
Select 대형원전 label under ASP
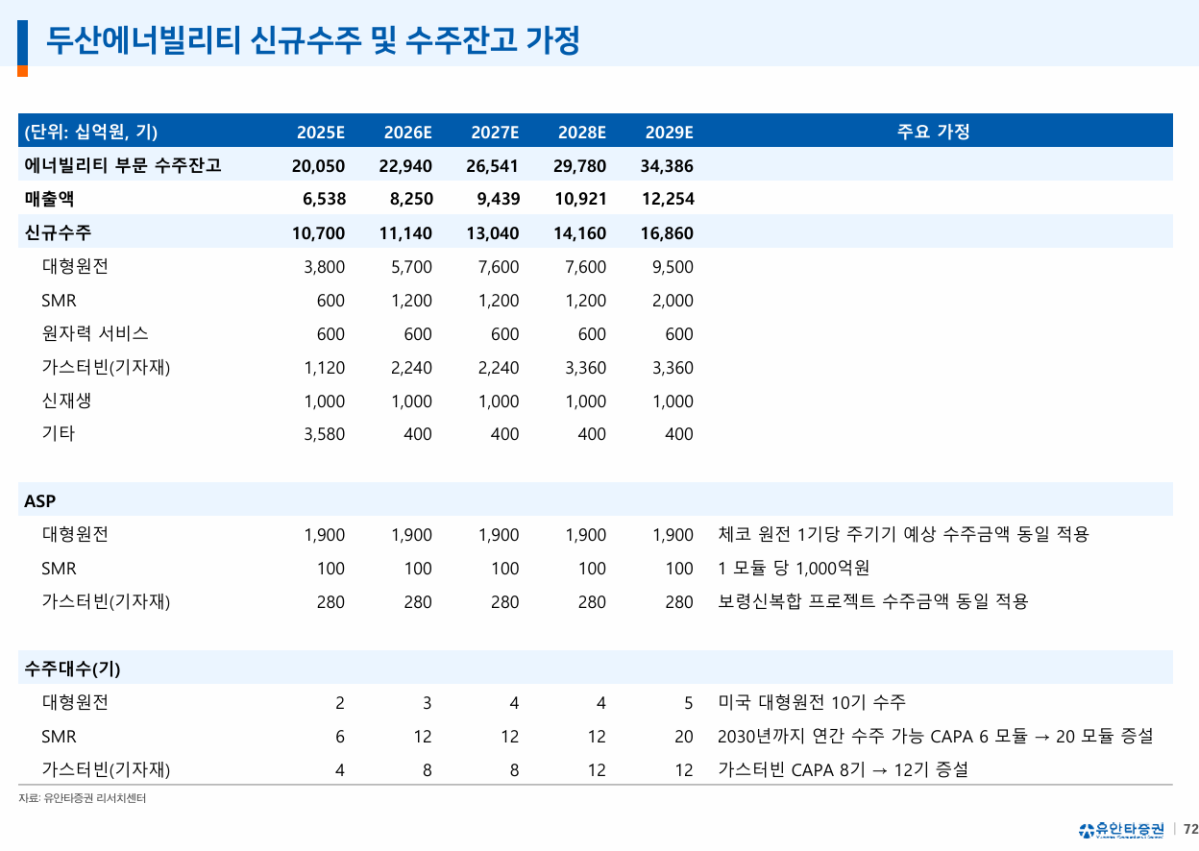click(75, 534)
